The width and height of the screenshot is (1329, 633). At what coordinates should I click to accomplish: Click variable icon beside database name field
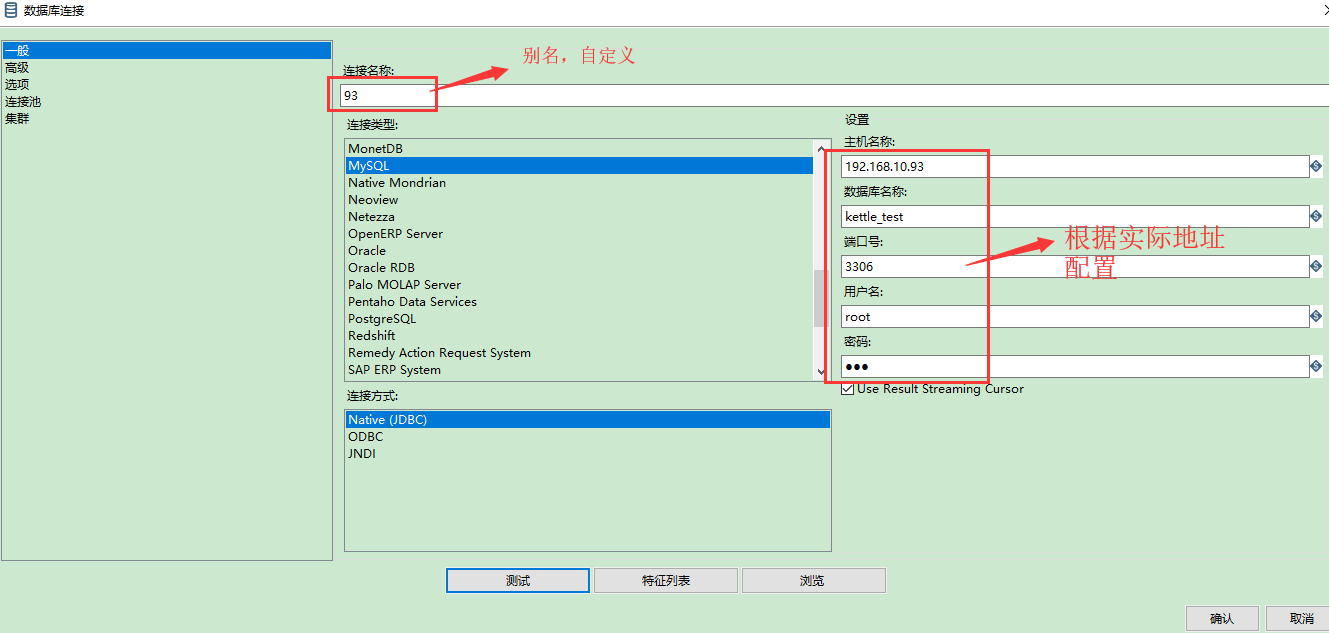click(1316, 216)
